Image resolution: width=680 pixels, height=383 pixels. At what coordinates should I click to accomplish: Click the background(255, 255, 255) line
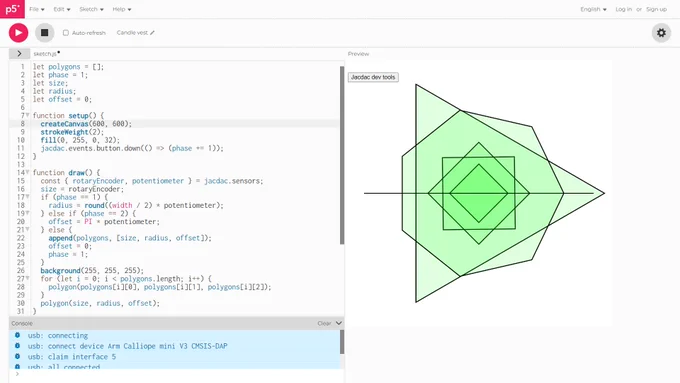[92, 271]
